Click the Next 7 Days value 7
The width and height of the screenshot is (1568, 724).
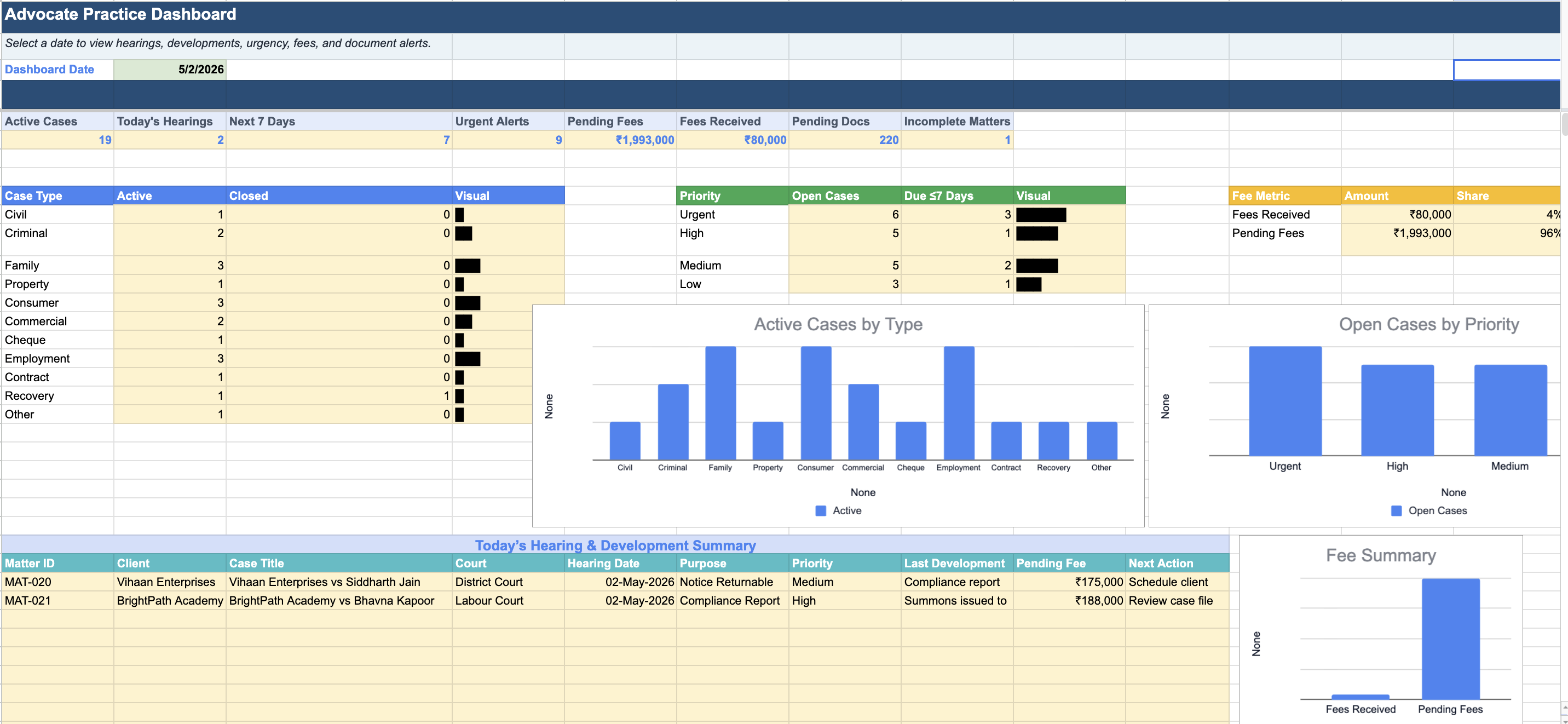point(339,140)
